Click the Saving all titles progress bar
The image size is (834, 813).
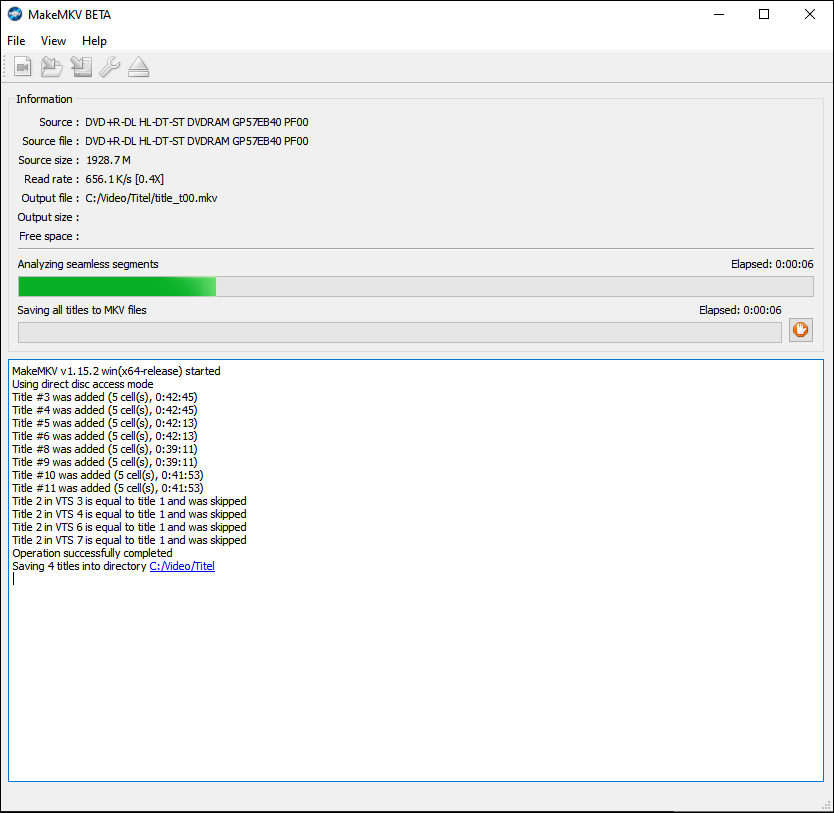[x=399, y=332]
